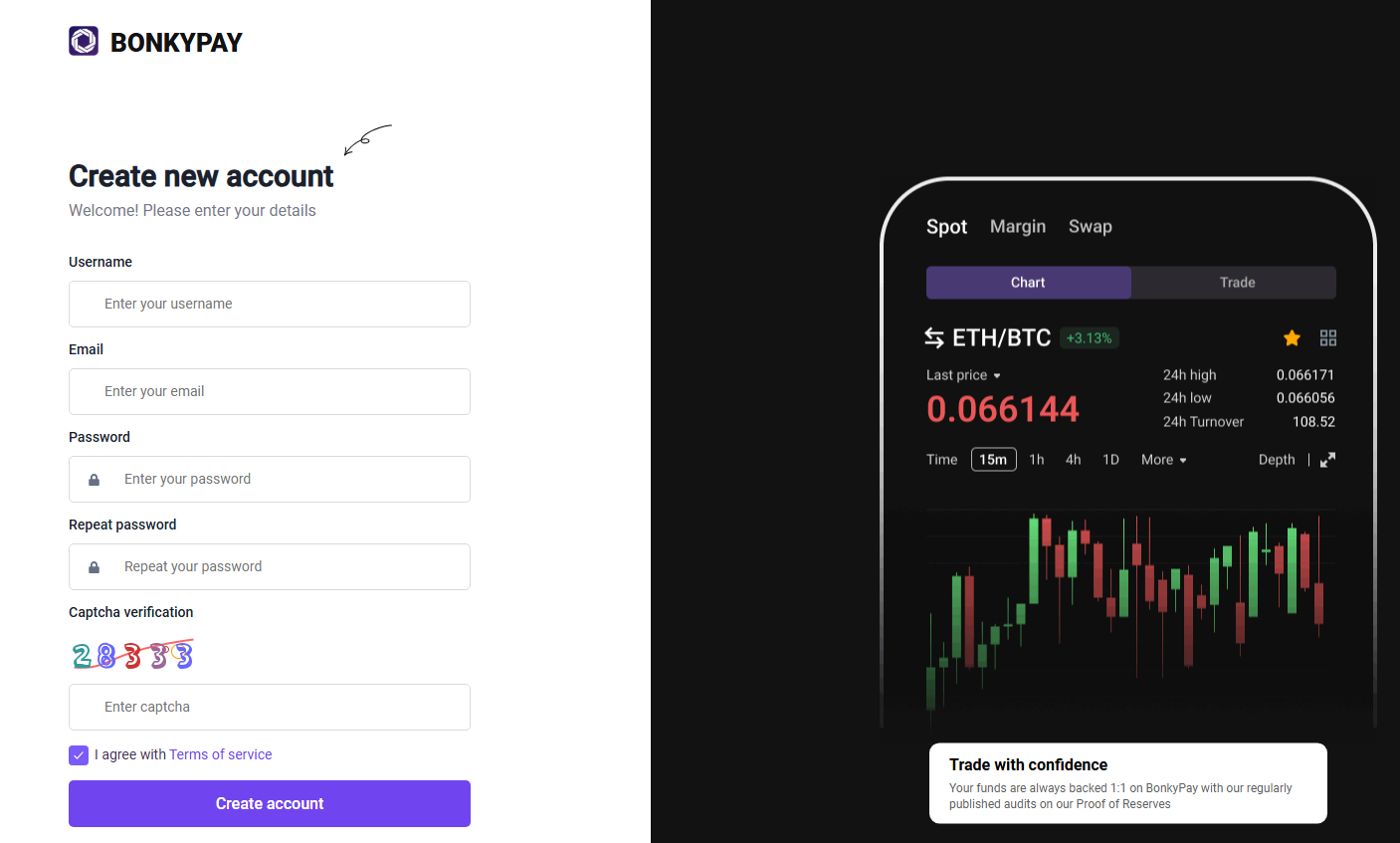Click the lock icon in Repeat password field
The width and height of the screenshot is (1400, 843).
(94, 567)
